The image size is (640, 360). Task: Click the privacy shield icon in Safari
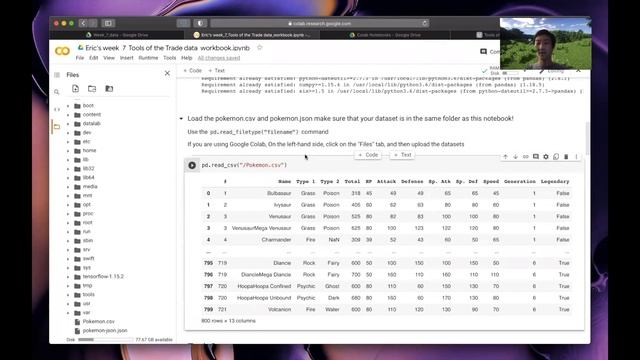click(x=200, y=23)
